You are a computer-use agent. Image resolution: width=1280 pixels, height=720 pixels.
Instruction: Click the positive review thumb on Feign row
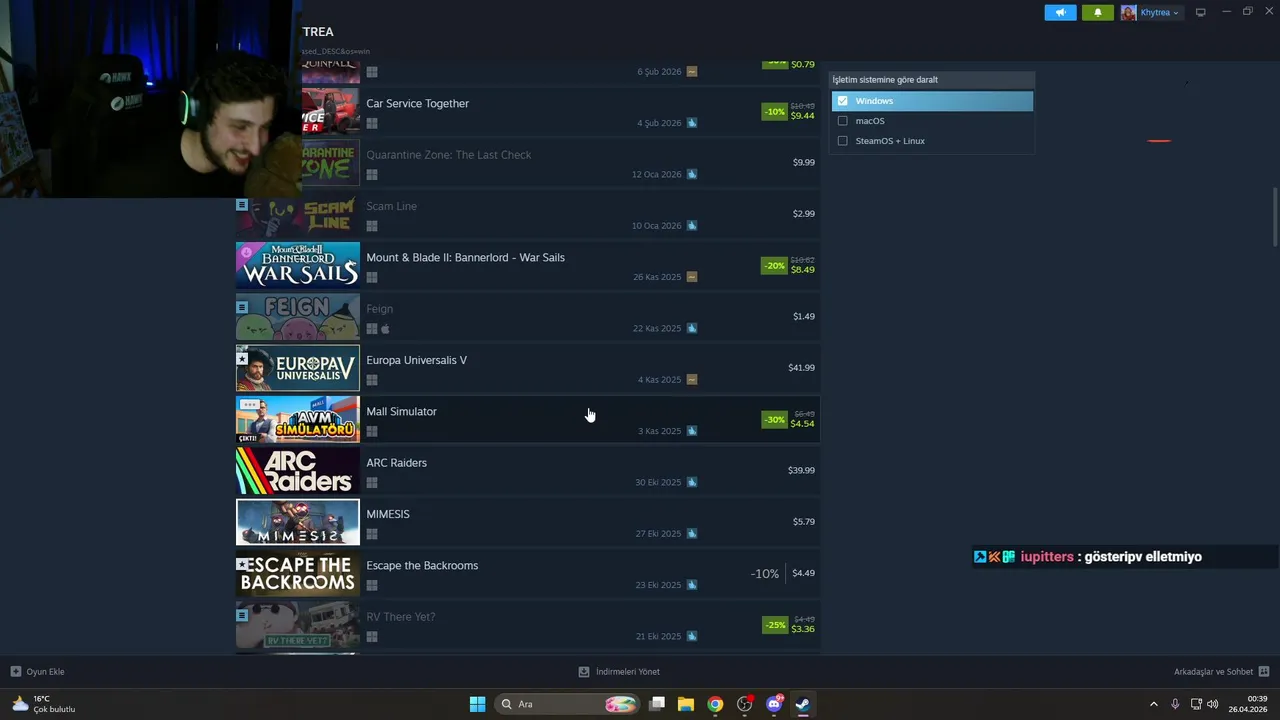point(692,328)
